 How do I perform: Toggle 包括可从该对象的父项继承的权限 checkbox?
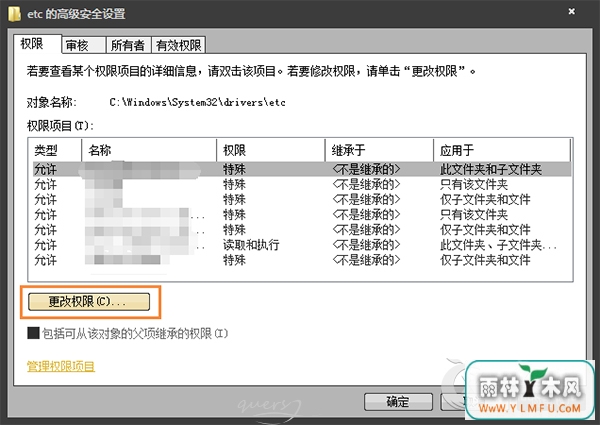[33, 333]
